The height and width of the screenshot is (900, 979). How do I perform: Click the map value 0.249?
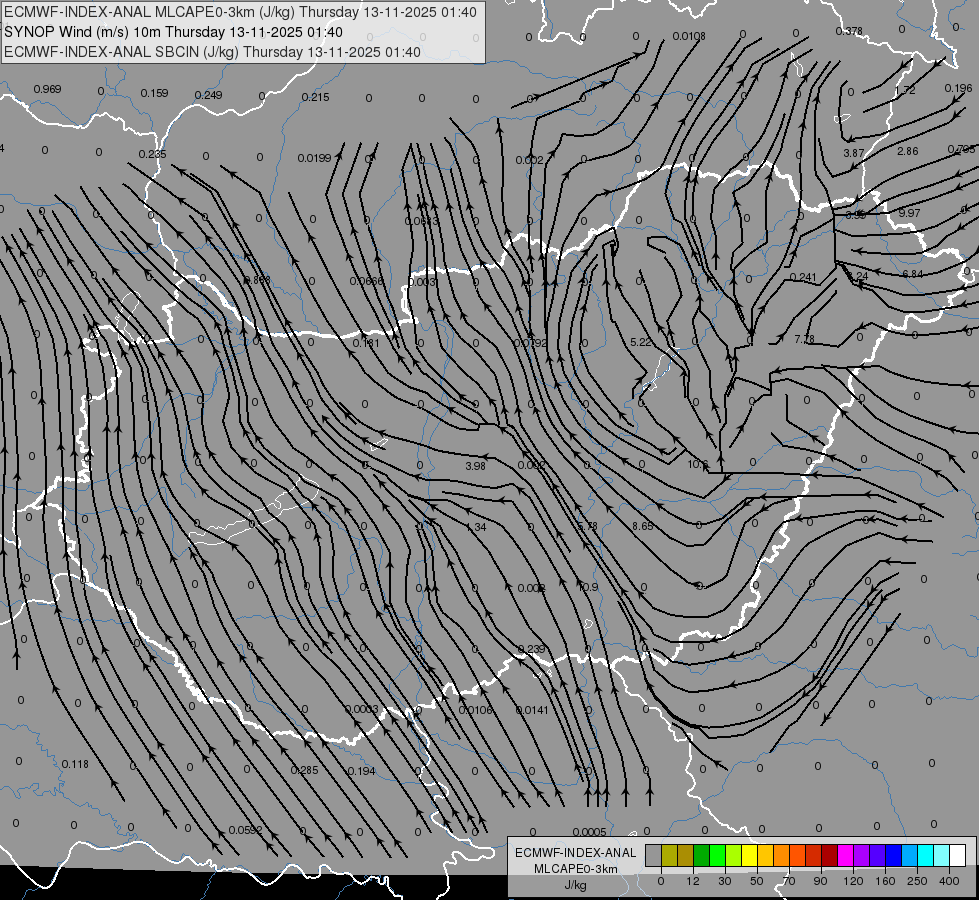tap(209, 95)
